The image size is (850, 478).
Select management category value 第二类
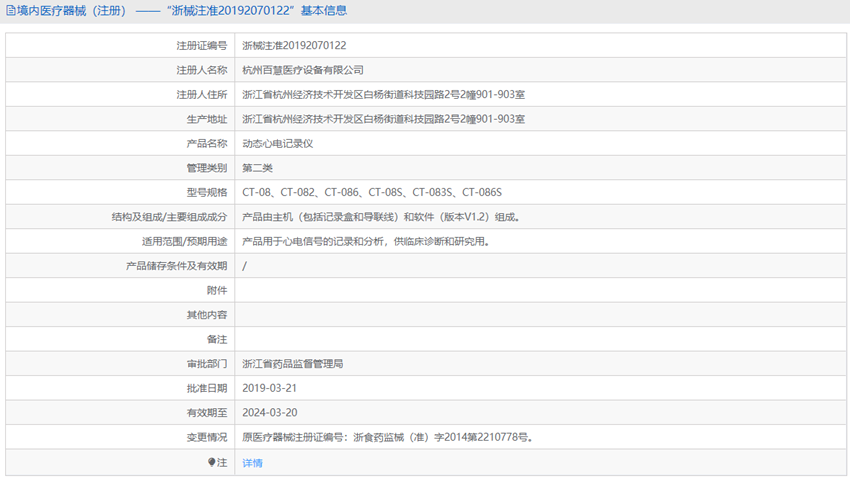257,168
